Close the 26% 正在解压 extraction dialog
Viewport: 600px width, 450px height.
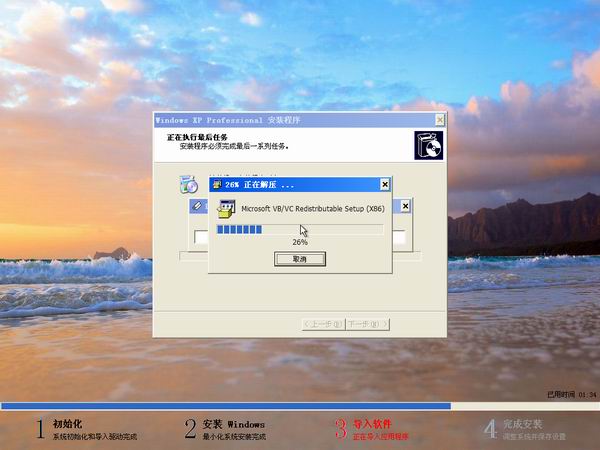(385, 185)
